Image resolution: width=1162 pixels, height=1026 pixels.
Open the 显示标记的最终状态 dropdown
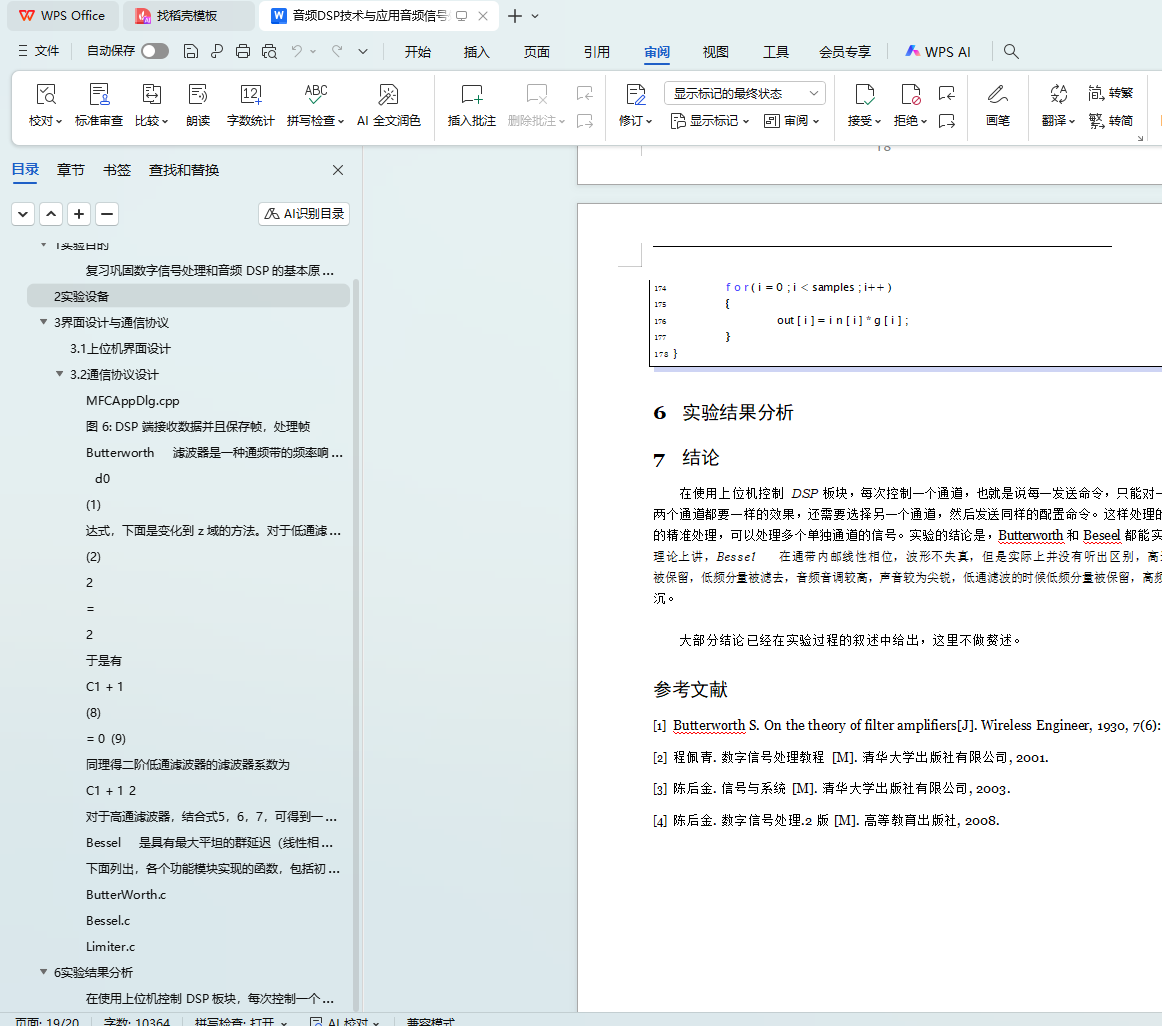(x=744, y=93)
